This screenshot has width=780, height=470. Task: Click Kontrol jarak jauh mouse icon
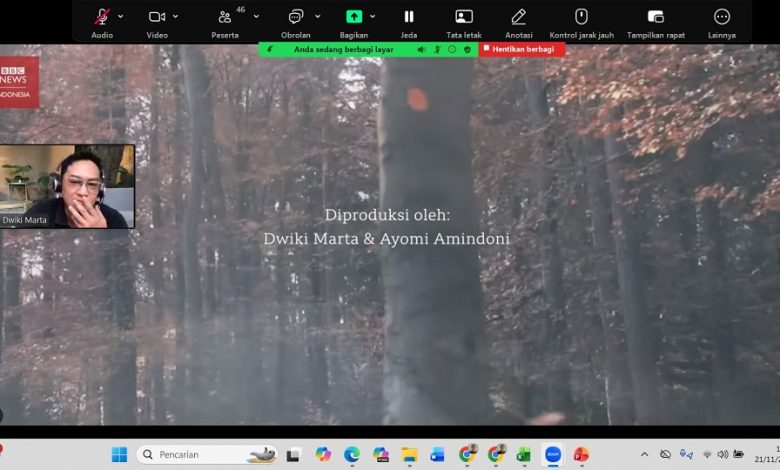pos(581,17)
